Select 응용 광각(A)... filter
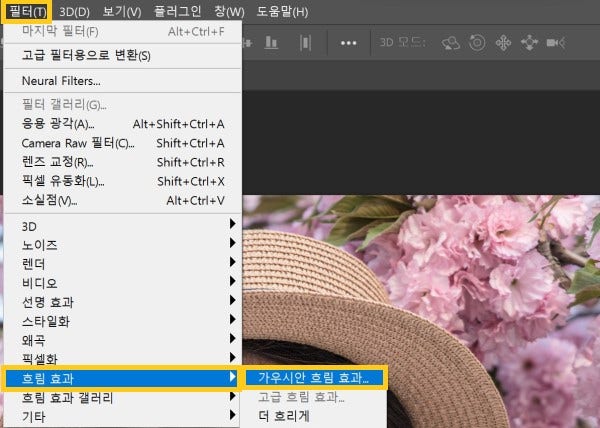The width and height of the screenshot is (600, 428). point(122,124)
